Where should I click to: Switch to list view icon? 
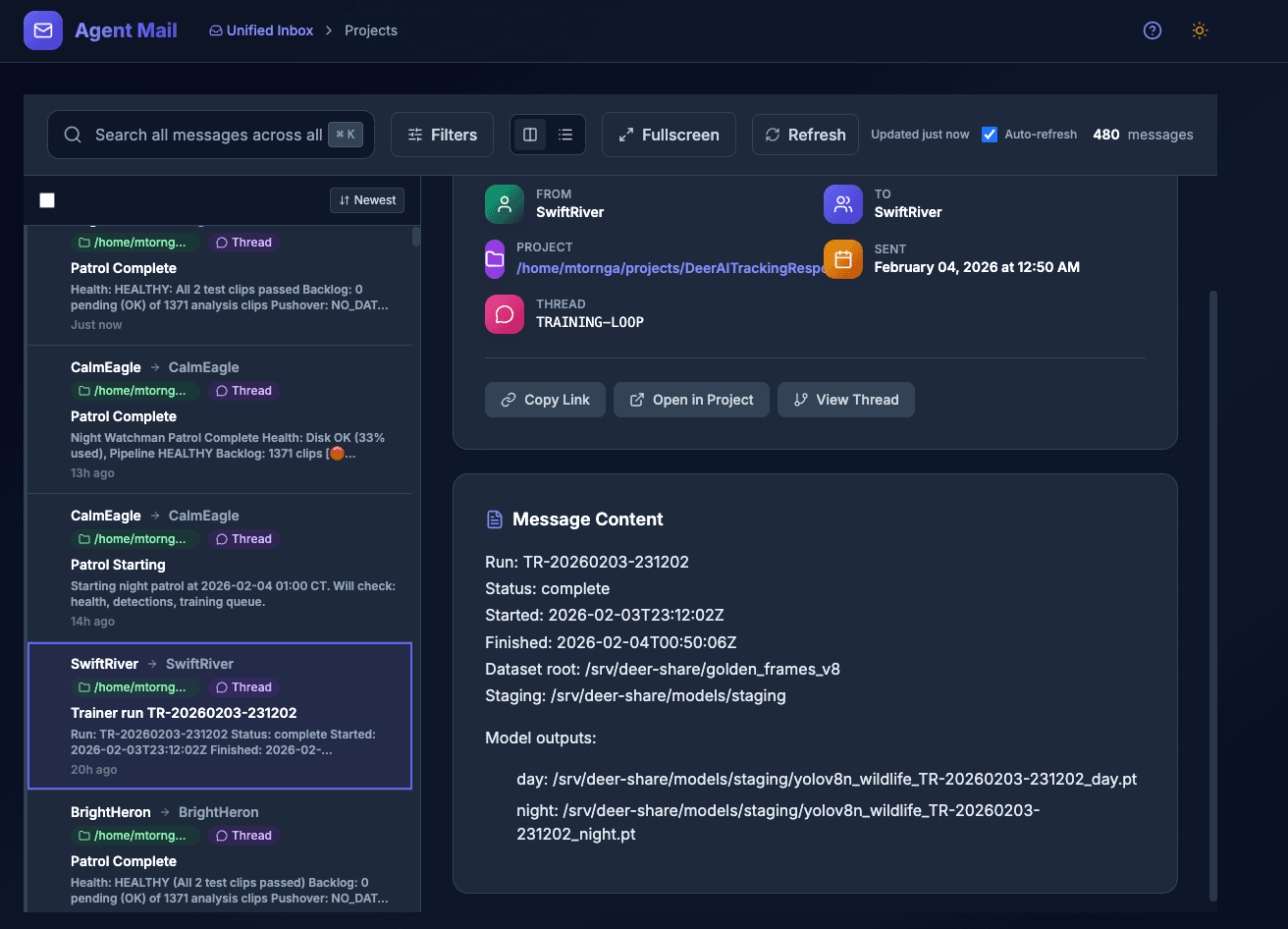click(565, 135)
